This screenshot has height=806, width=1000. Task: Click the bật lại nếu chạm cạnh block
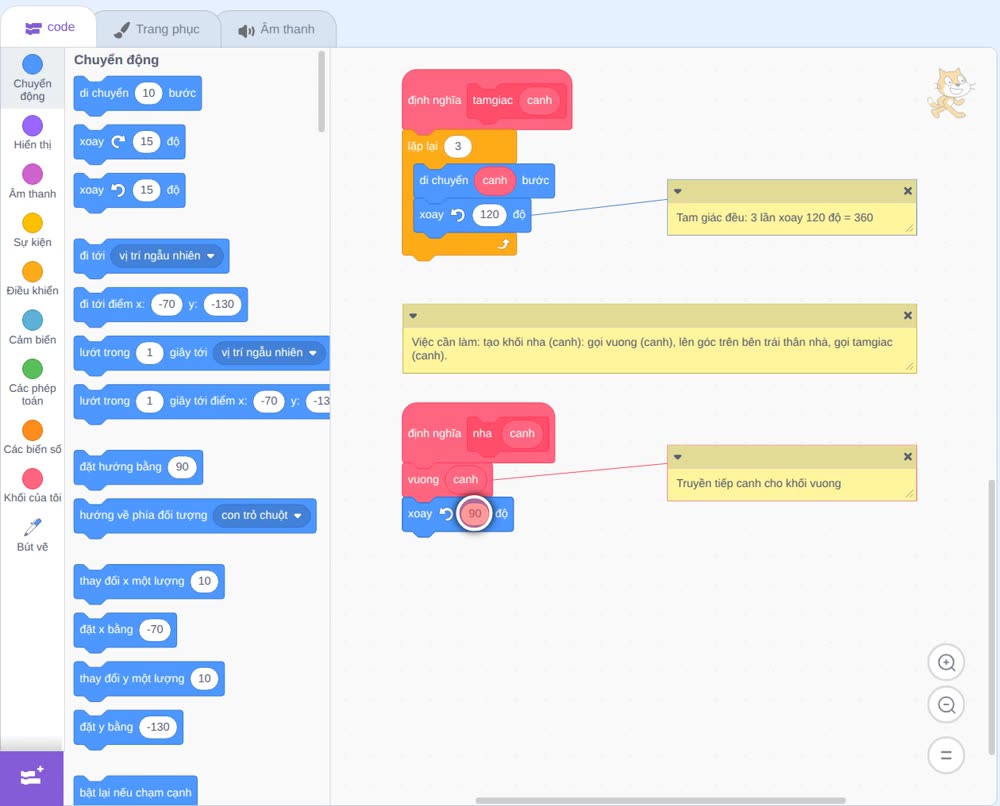coord(135,791)
